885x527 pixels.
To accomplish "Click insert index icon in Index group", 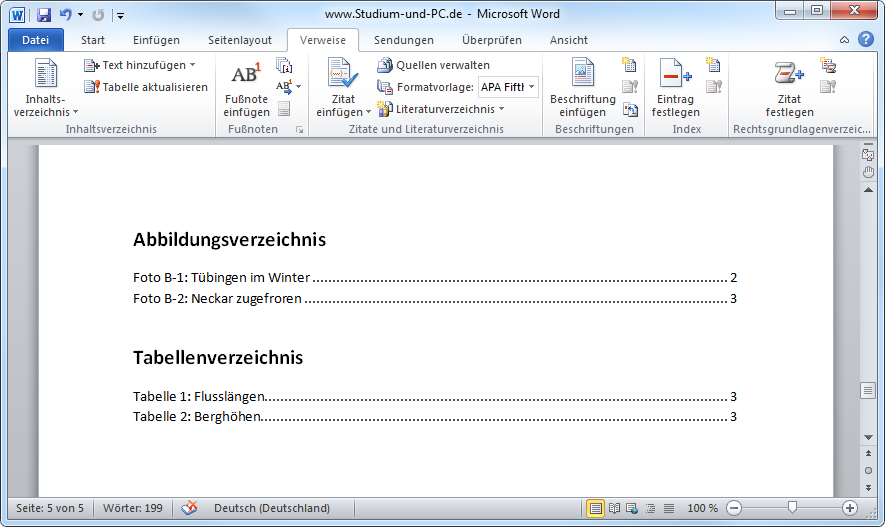I will pos(713,65).
